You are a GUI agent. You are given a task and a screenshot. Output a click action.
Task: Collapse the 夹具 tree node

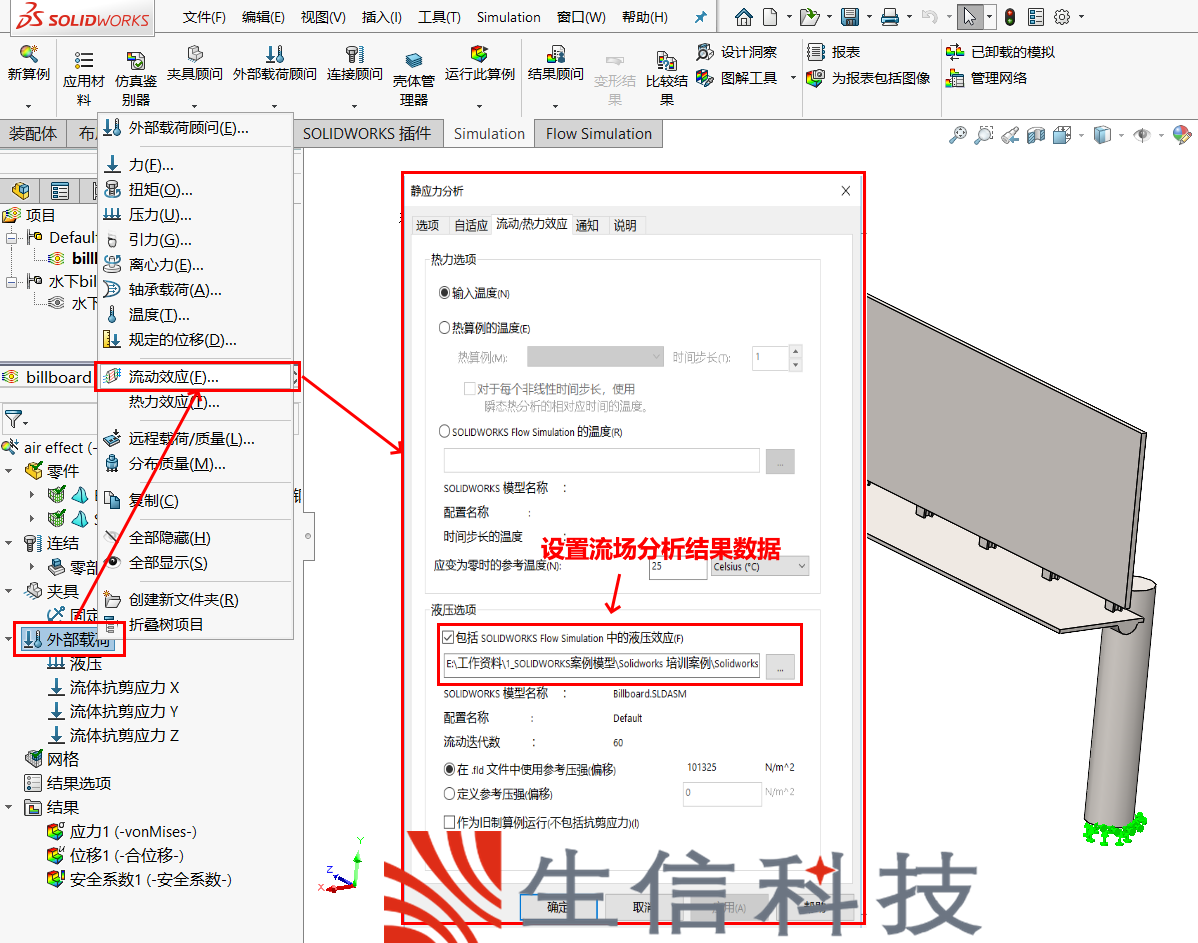[9, 591]
